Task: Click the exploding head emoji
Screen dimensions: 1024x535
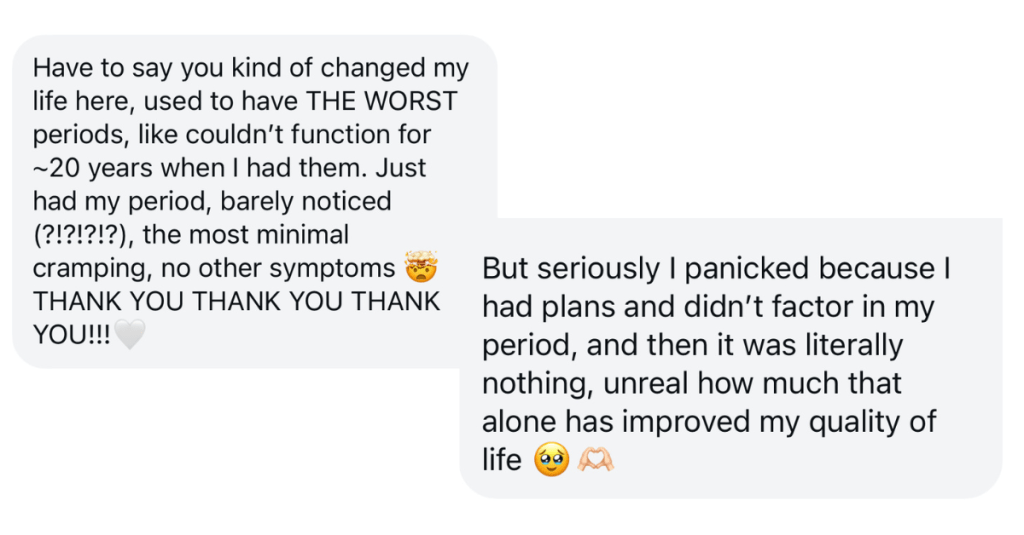Action: point(422,268)
